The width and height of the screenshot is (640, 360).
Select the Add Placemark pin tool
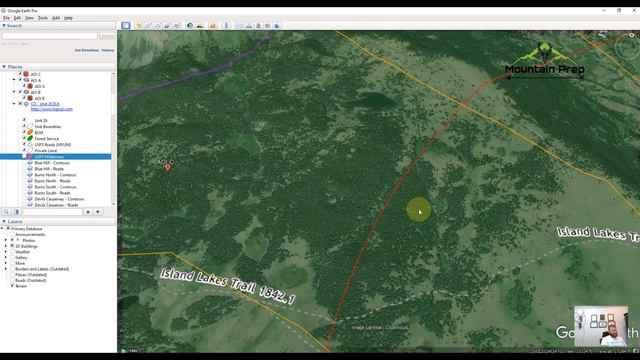tap(139, 26)
